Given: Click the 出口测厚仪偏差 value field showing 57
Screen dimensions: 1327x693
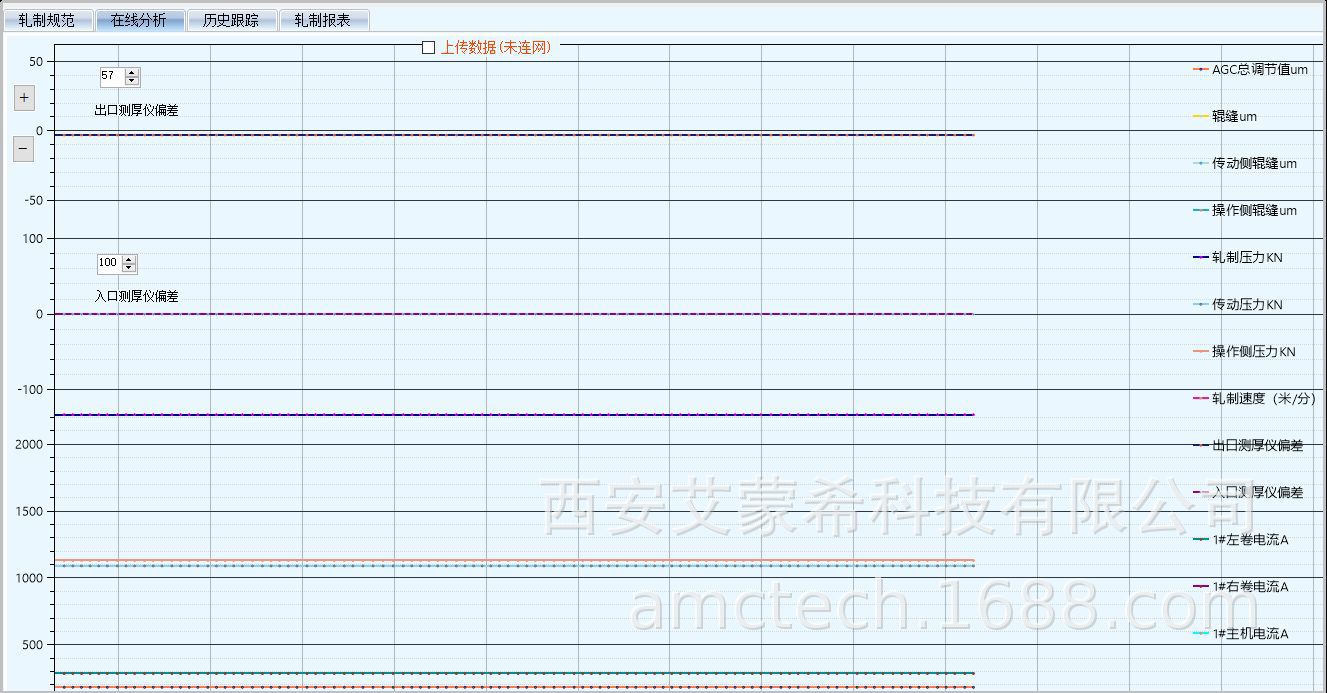Looking at the screenshot, I should [111, 76].
